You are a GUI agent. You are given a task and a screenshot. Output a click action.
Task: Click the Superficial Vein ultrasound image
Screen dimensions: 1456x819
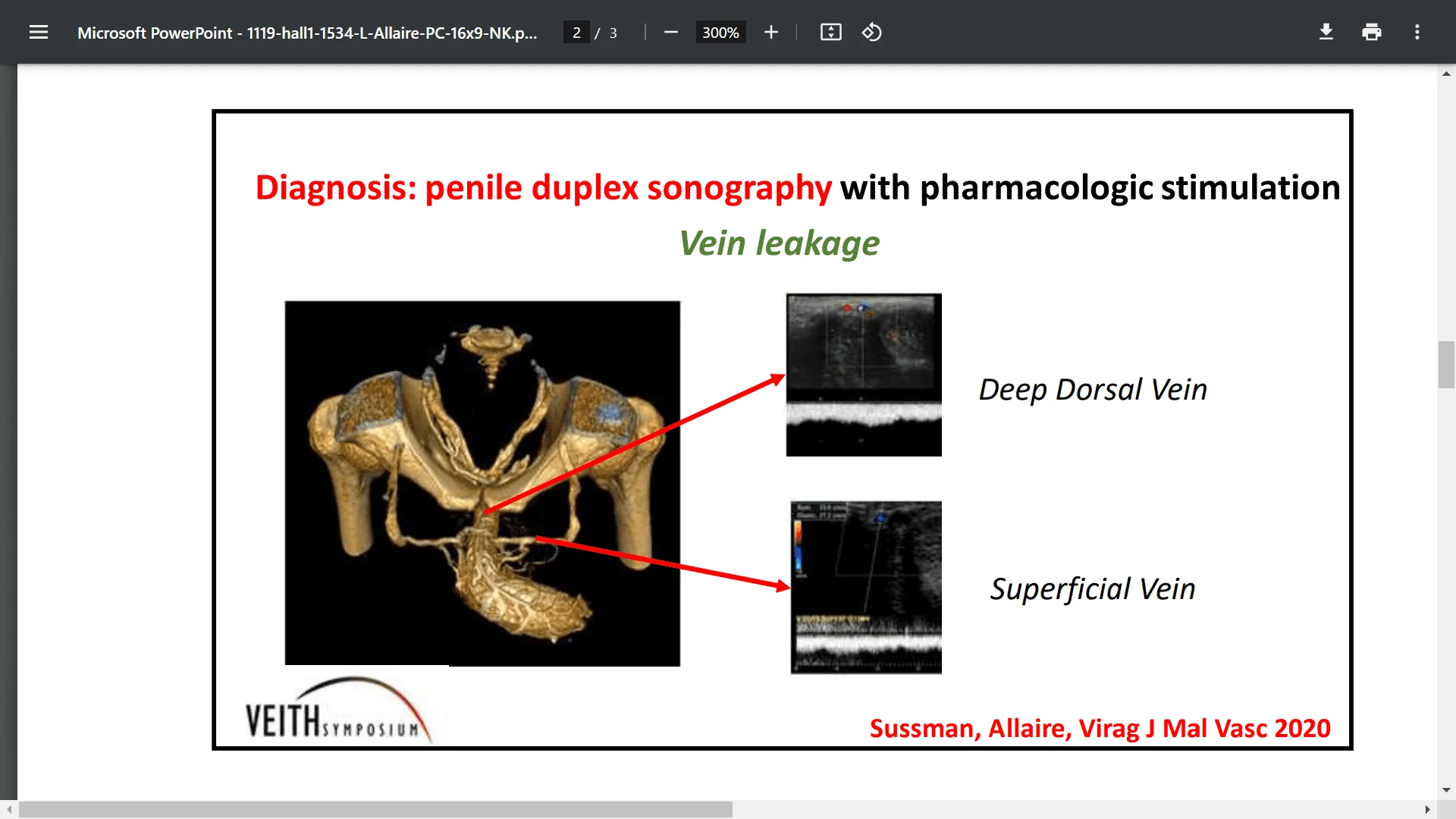point(865,588)
